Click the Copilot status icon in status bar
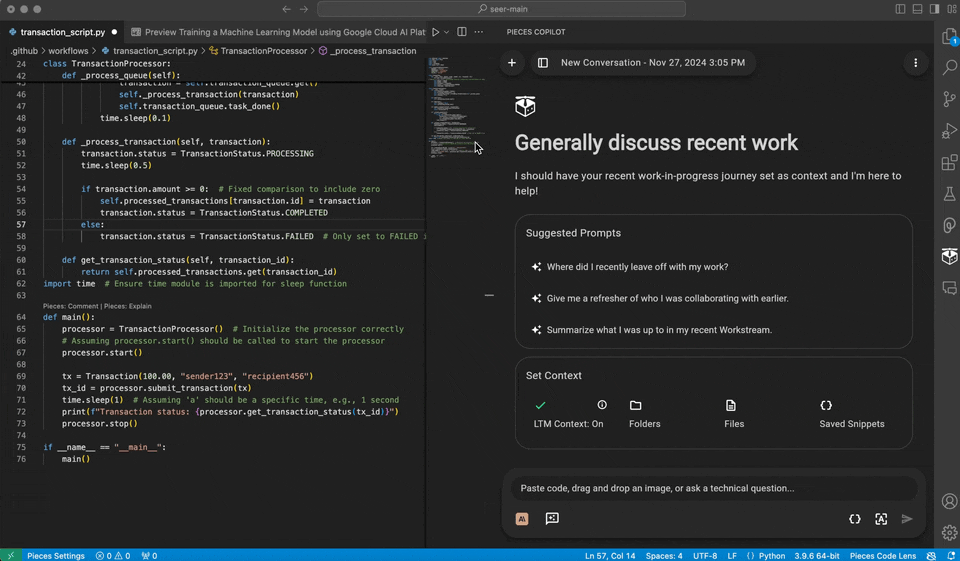960x561 pixels. [931, 555]
